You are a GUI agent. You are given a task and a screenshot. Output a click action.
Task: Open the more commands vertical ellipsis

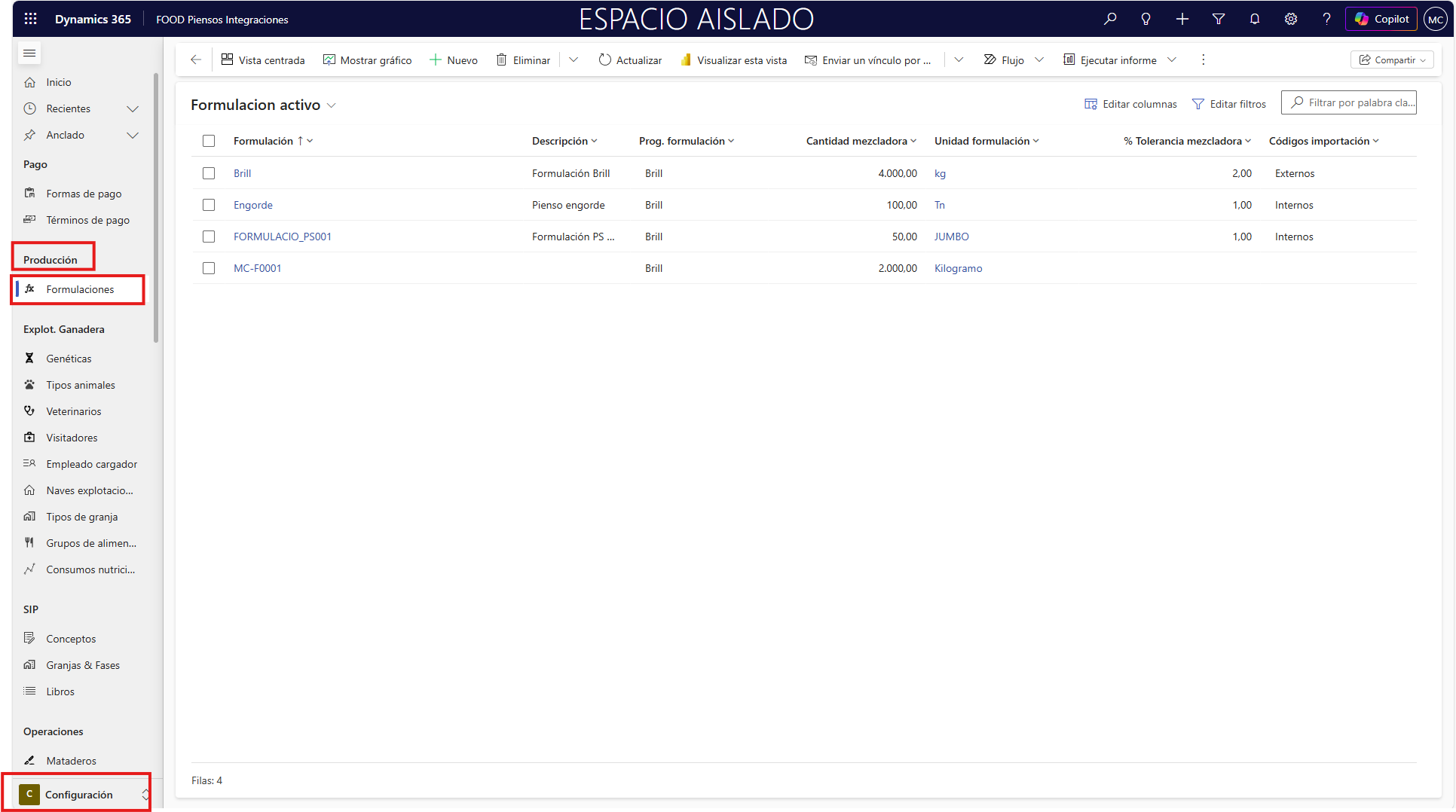click(x=1204, y=60)
